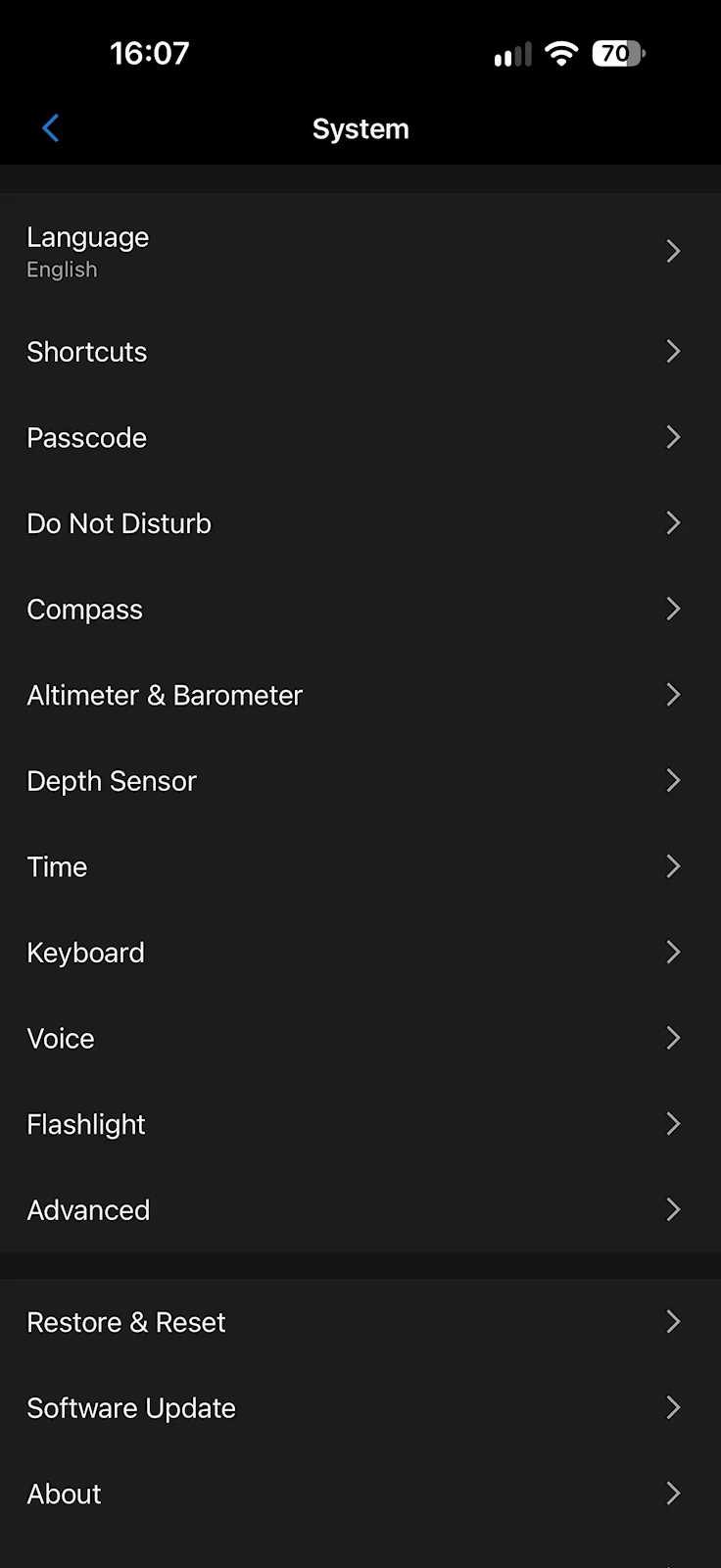
Task: Open Altimeter & Barometer settings
Action: [x=360, y=695]
